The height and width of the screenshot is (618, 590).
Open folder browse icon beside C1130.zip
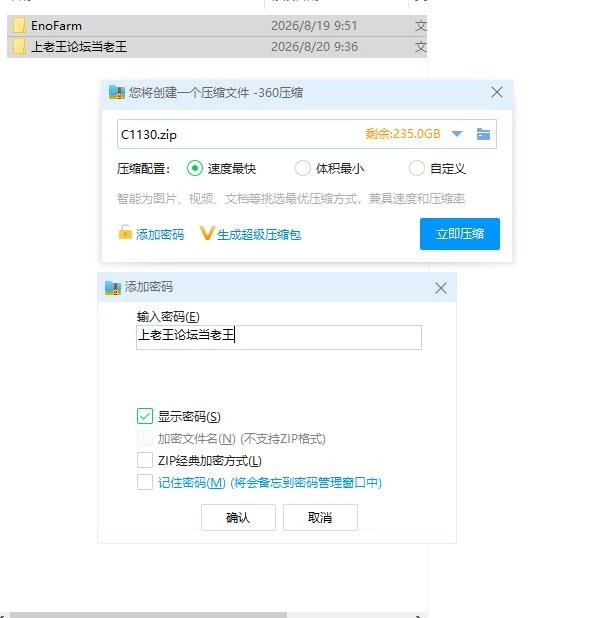pos(483,134)
